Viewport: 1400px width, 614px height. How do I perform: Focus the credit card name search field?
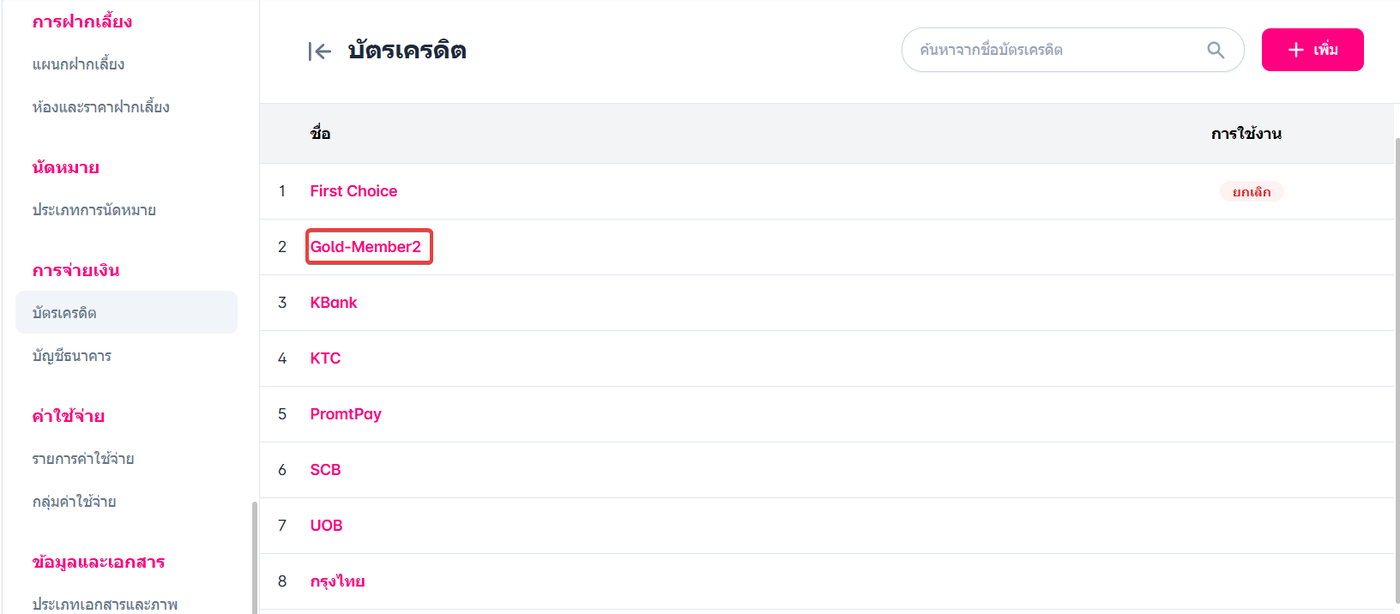(1055, 50)
